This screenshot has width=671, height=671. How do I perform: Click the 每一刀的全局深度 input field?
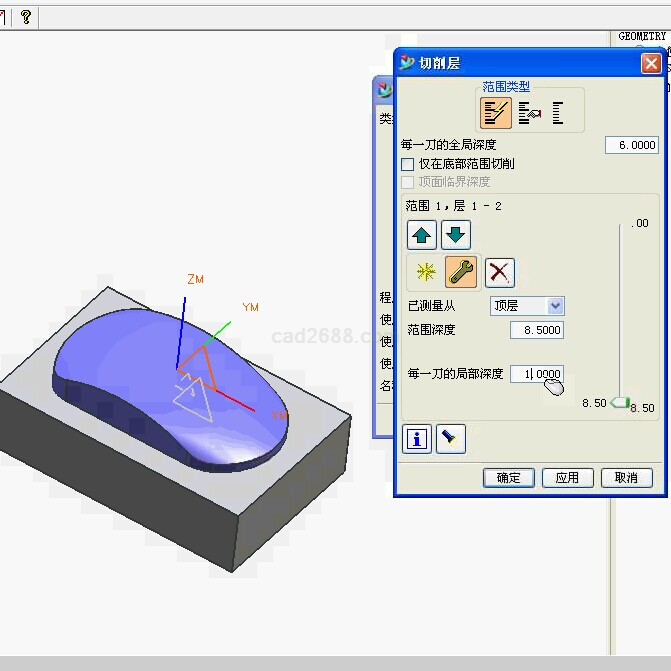[631, 145]
